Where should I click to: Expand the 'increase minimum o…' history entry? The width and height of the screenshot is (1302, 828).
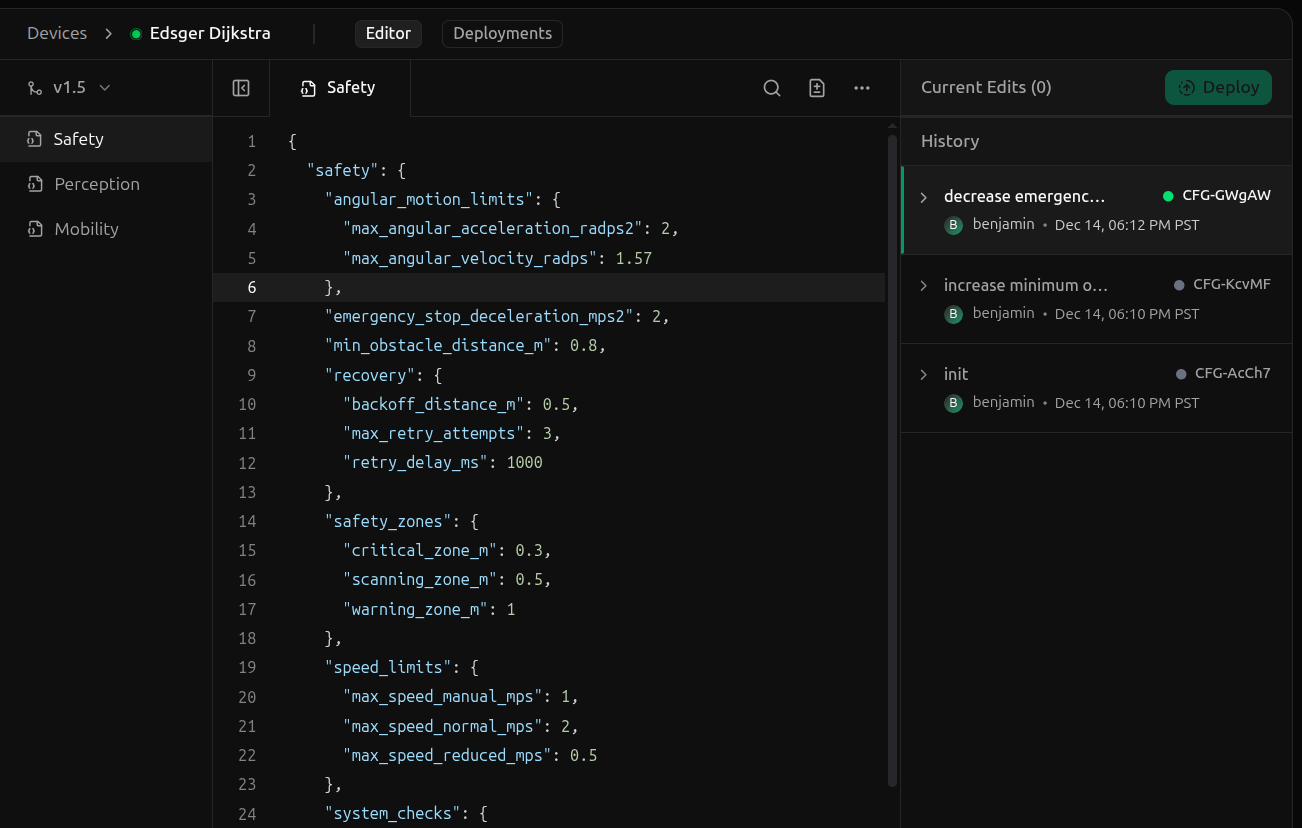click(924, 286)
